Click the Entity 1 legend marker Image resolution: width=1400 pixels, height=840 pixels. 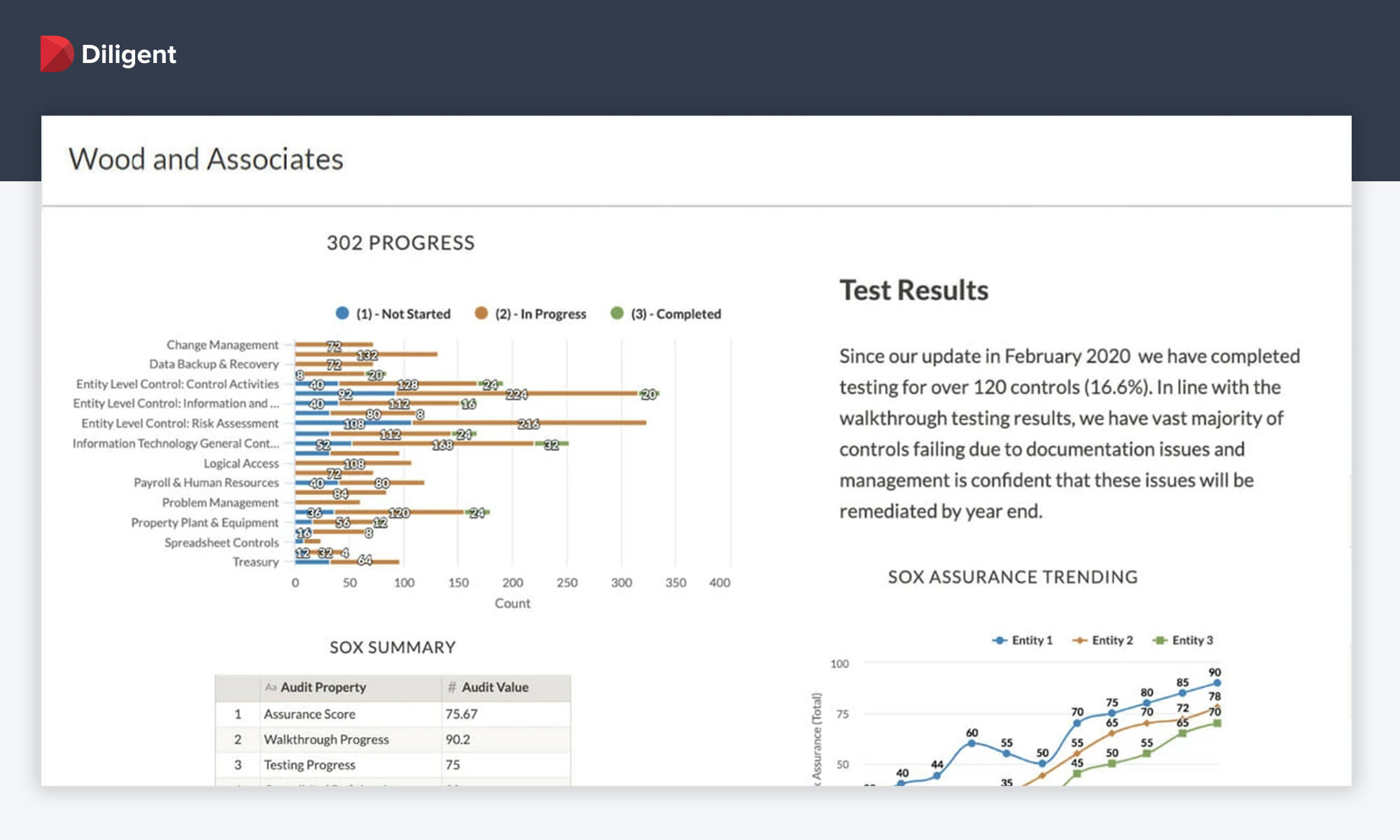tap(1000, 640)
